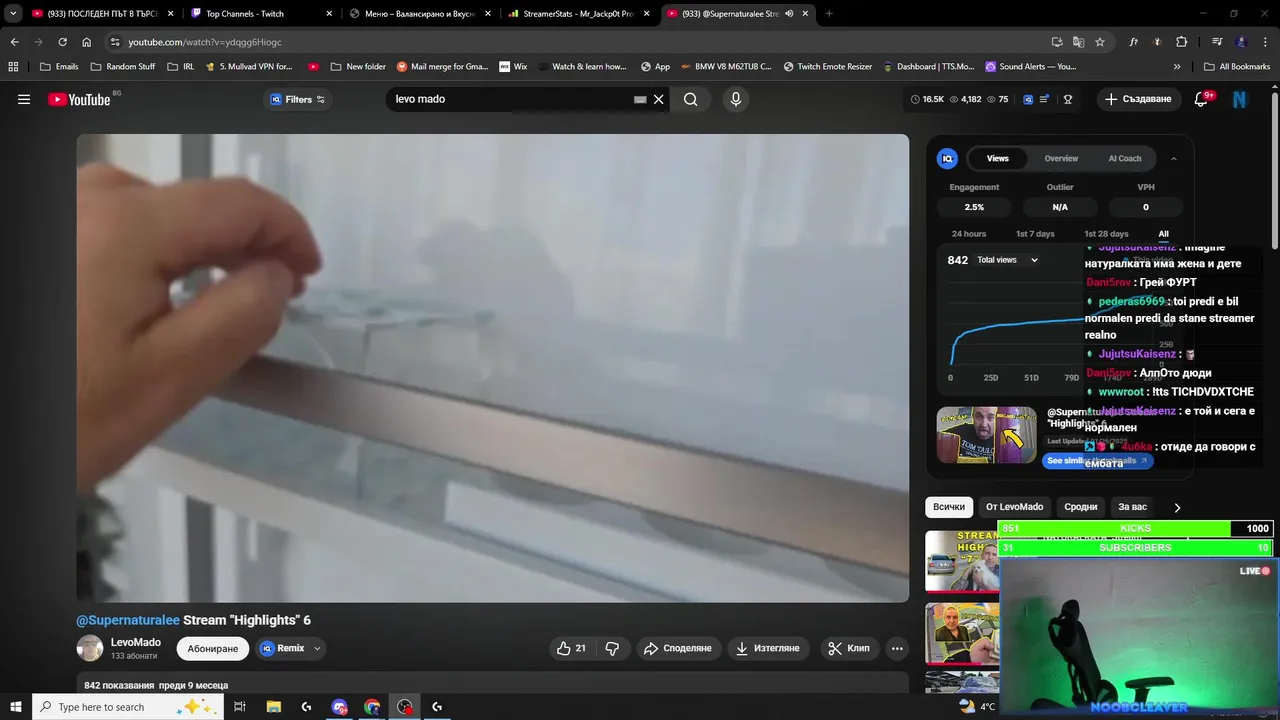The image size is (1280, 720).
Task: Switch to the vidIQ Overview tab
Action: (x=1061, y=158)
